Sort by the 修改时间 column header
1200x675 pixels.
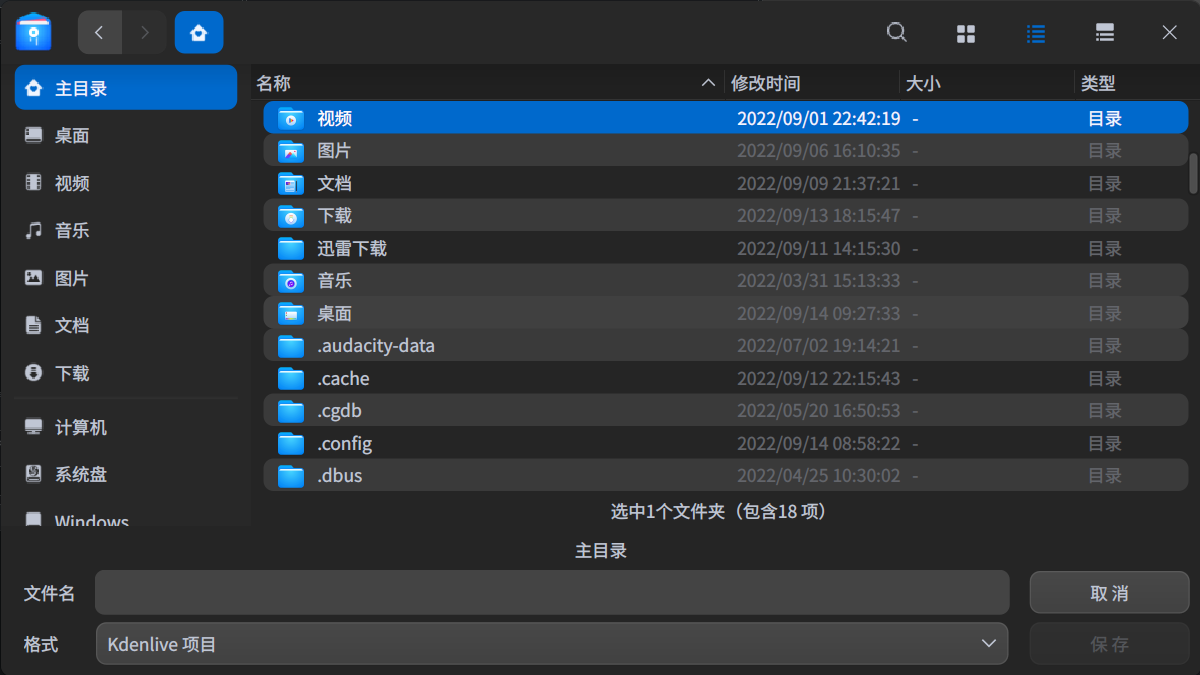tap(811, 83)
